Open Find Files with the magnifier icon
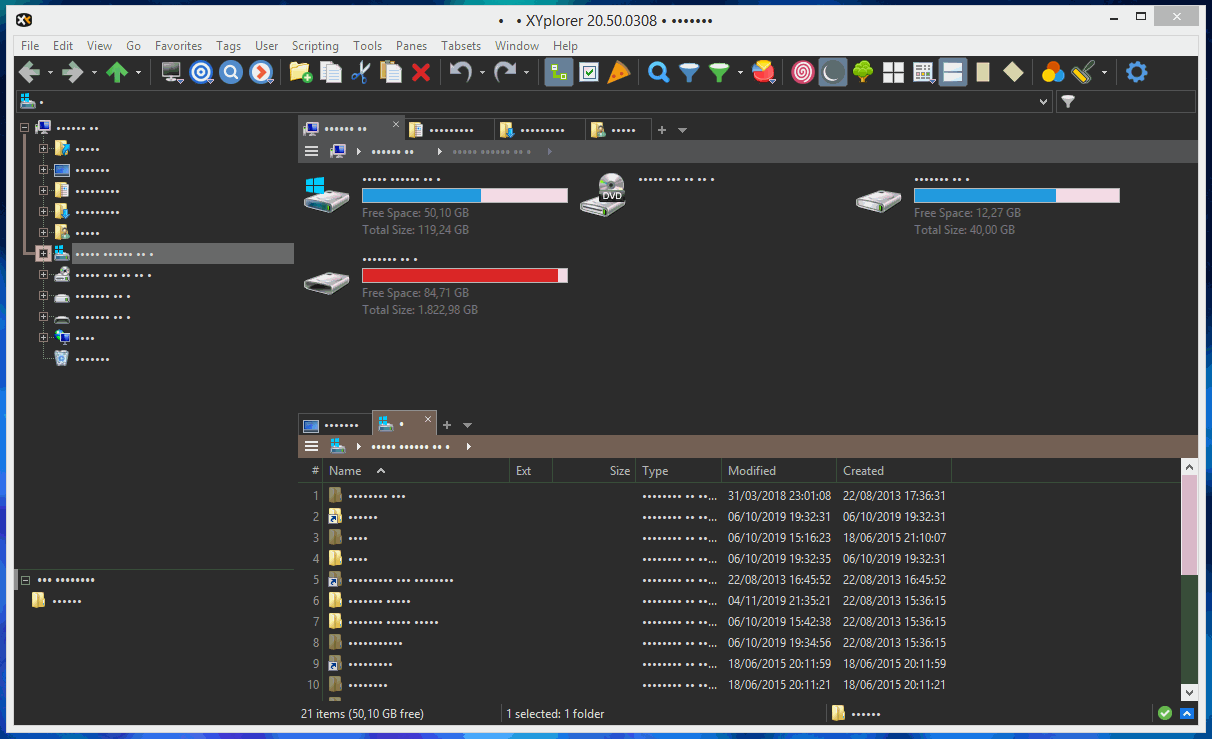1212x739 pixels. coord(658,72)
